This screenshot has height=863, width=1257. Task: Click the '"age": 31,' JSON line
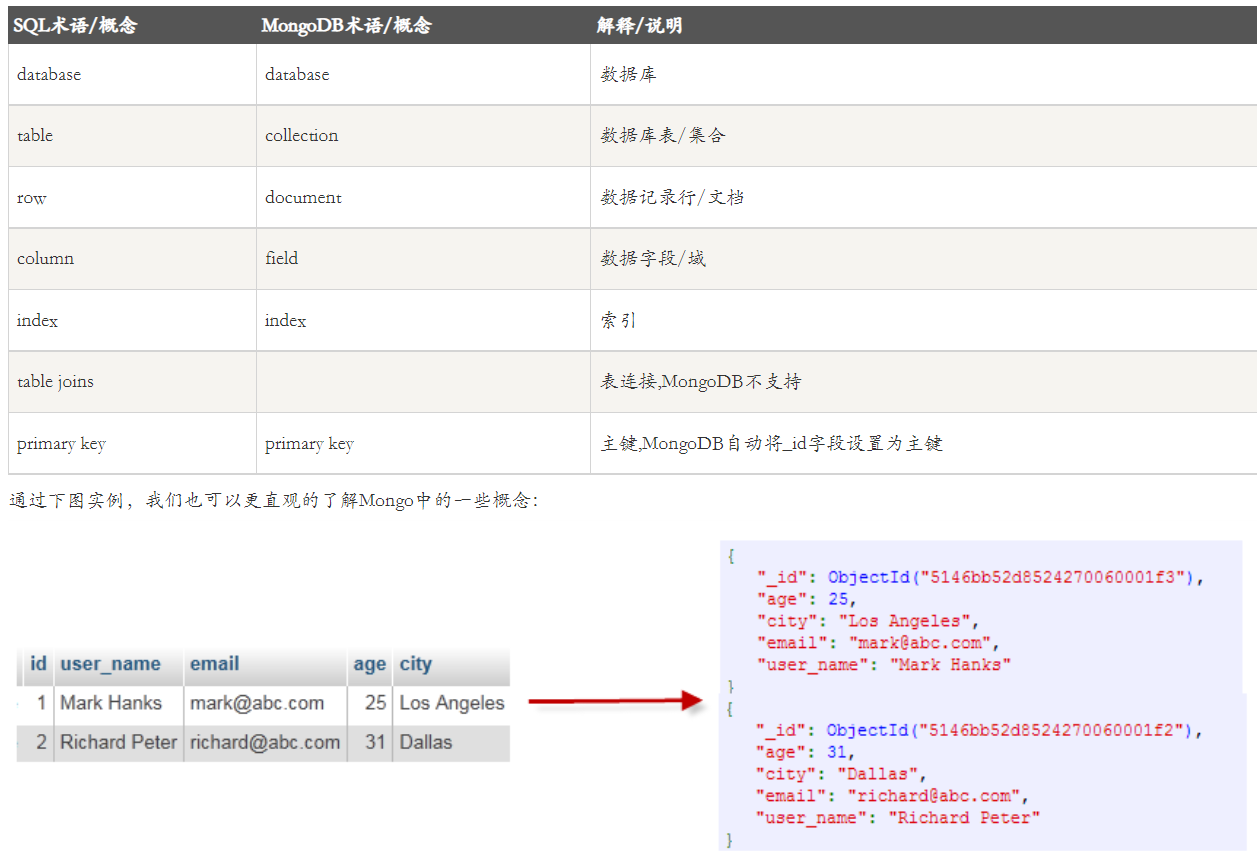[x=806, y=752]
